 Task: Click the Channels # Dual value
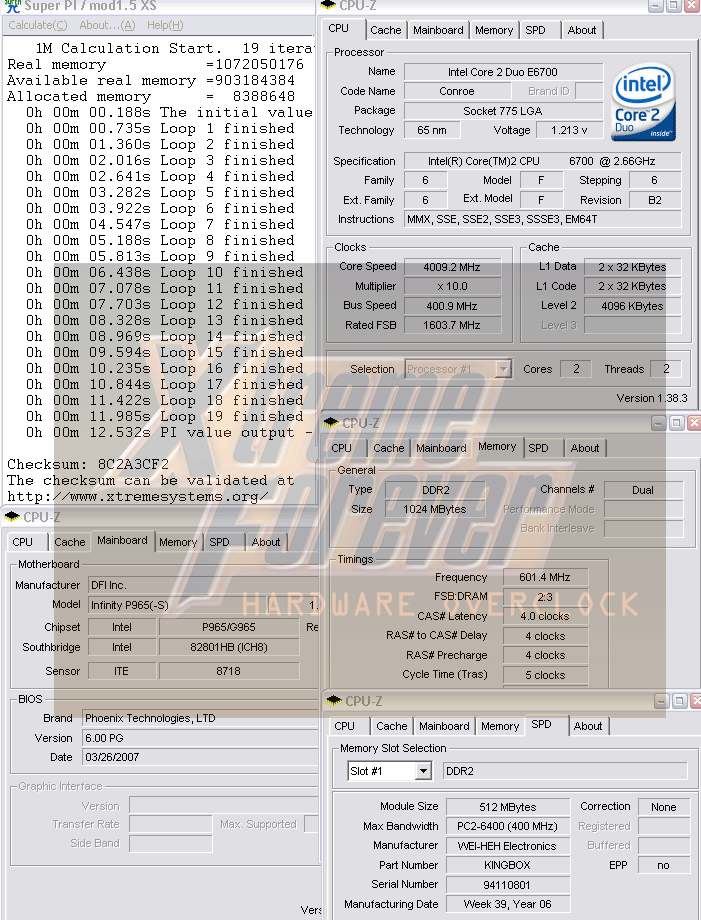(x=643, y=490)
